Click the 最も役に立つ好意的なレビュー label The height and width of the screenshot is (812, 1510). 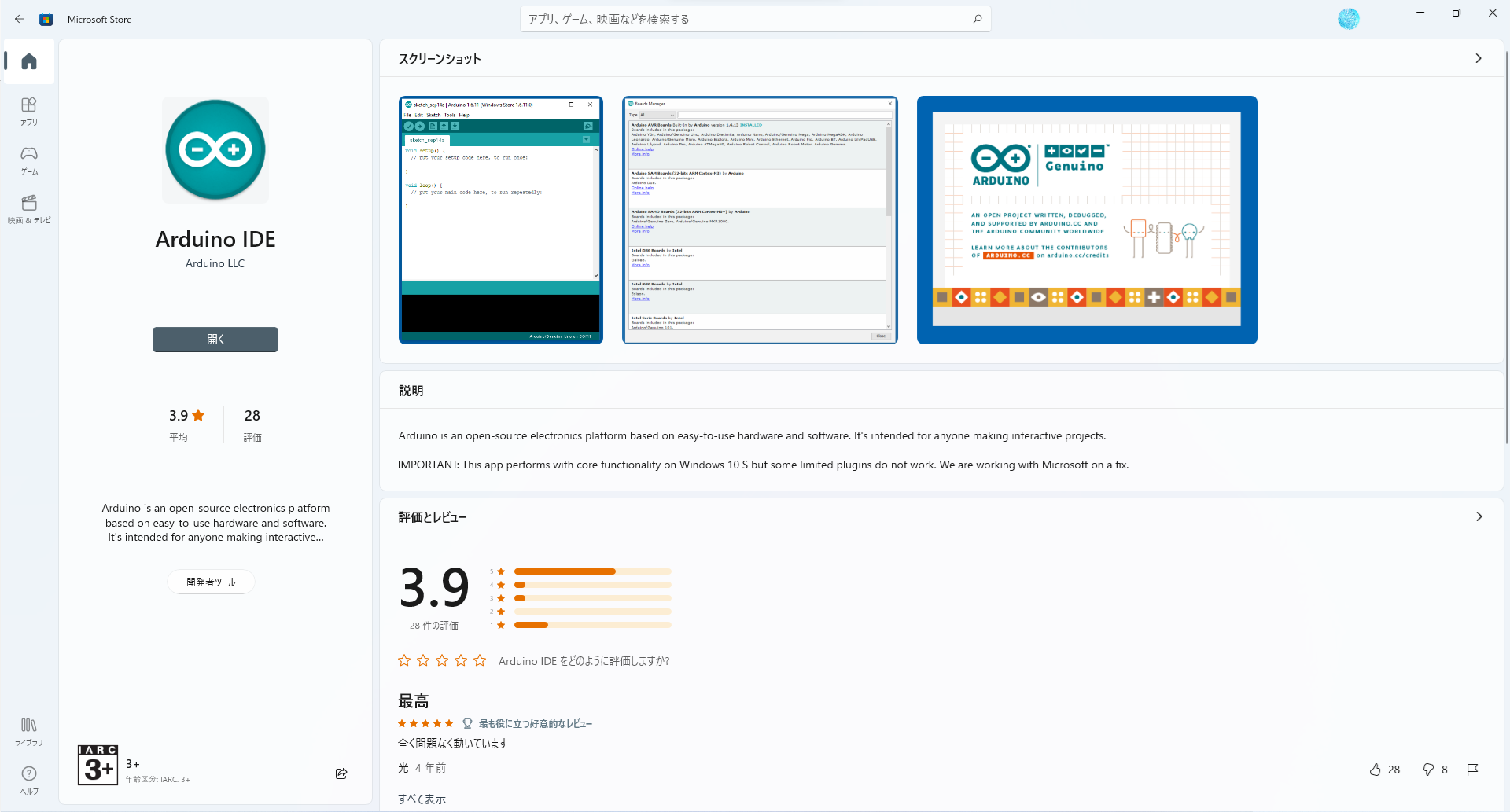(536, 723)
